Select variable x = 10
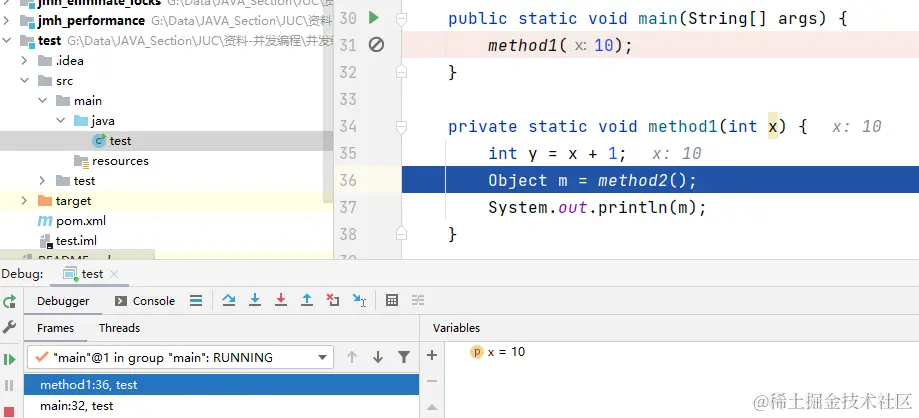 pyautogui.click(x=498, y=352)
